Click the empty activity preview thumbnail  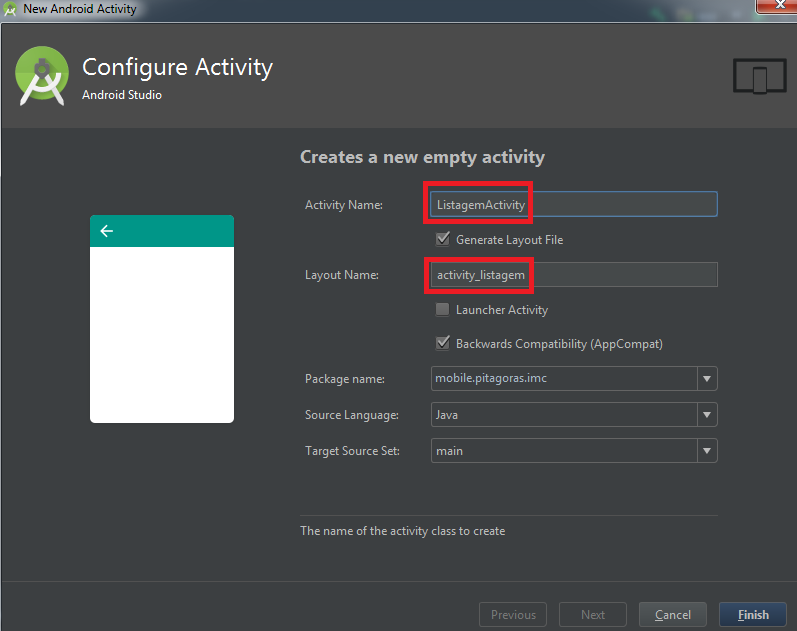click(162, 330)
